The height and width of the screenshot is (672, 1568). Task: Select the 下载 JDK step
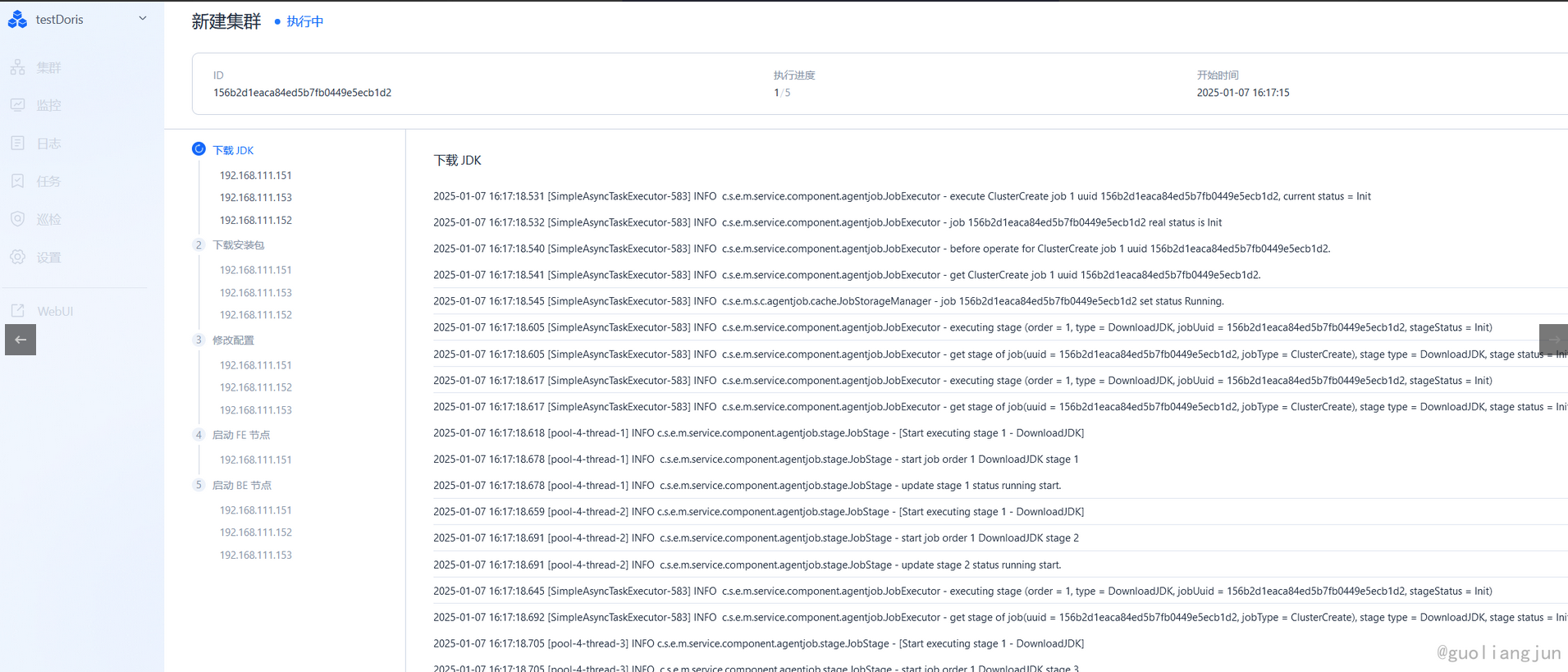click(233, 150)
